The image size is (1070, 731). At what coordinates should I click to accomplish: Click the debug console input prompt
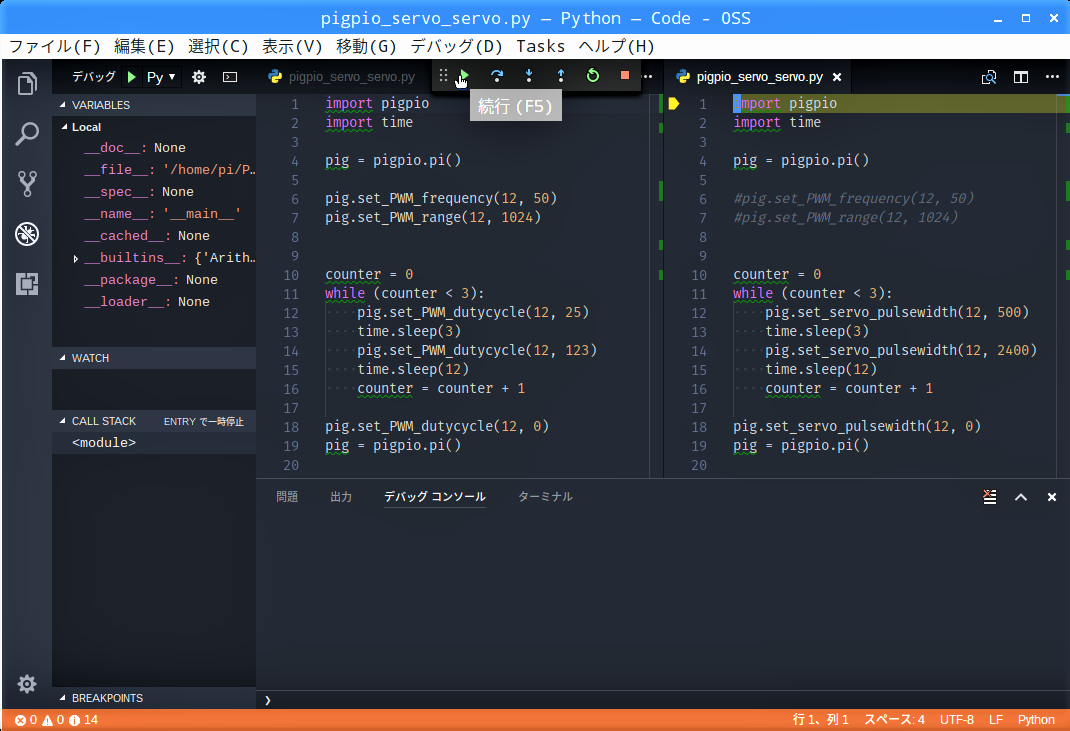(662, 700)
